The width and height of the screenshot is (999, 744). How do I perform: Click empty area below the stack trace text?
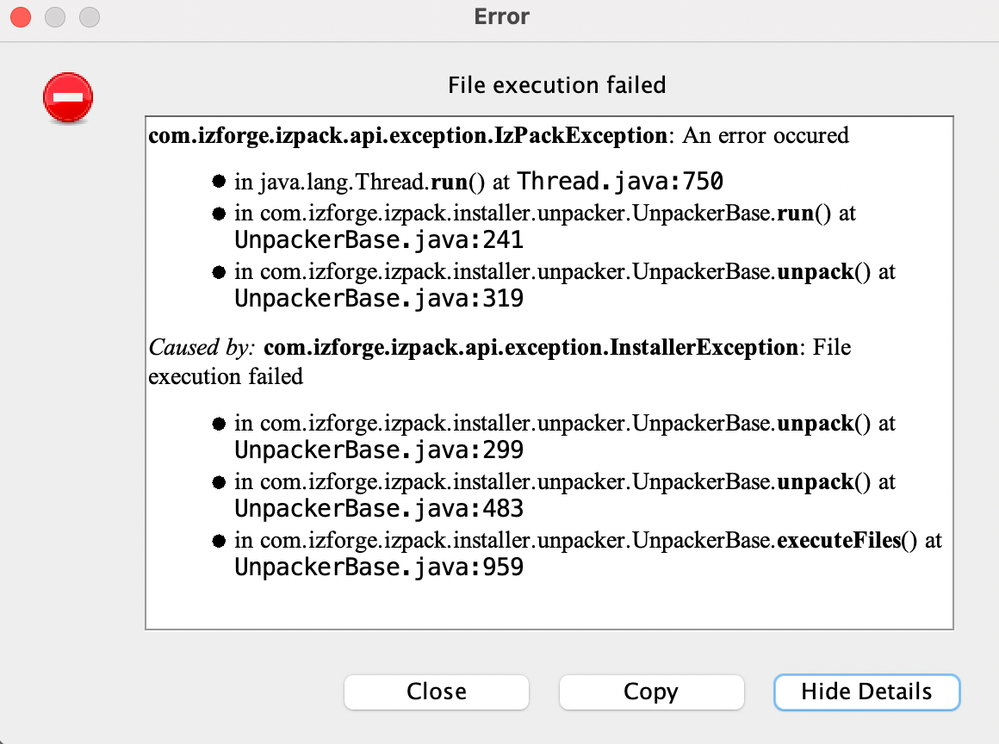549,605
